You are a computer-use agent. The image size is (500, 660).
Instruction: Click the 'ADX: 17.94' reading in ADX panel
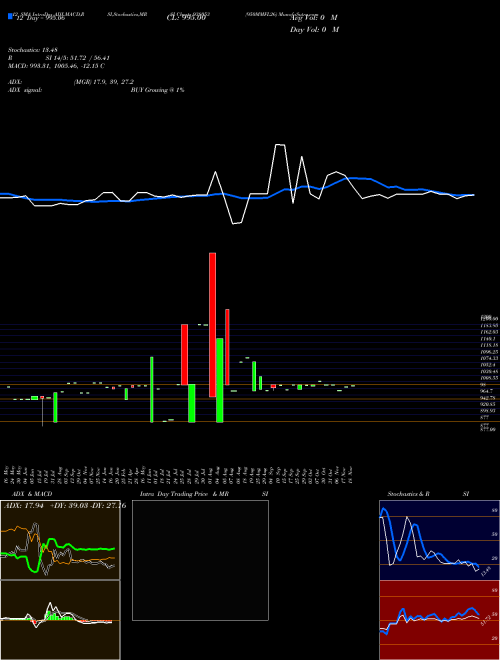[x=25, y=506]
